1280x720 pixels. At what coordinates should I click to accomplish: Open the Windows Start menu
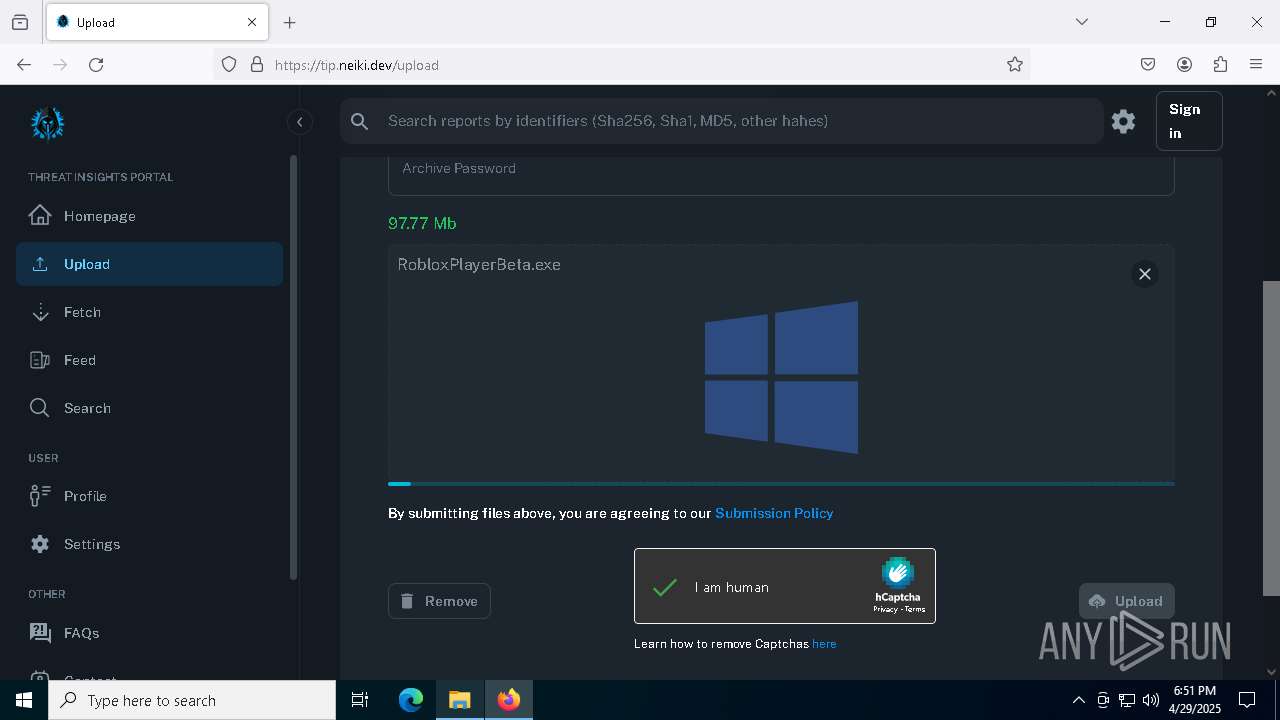tap(24, 700)
